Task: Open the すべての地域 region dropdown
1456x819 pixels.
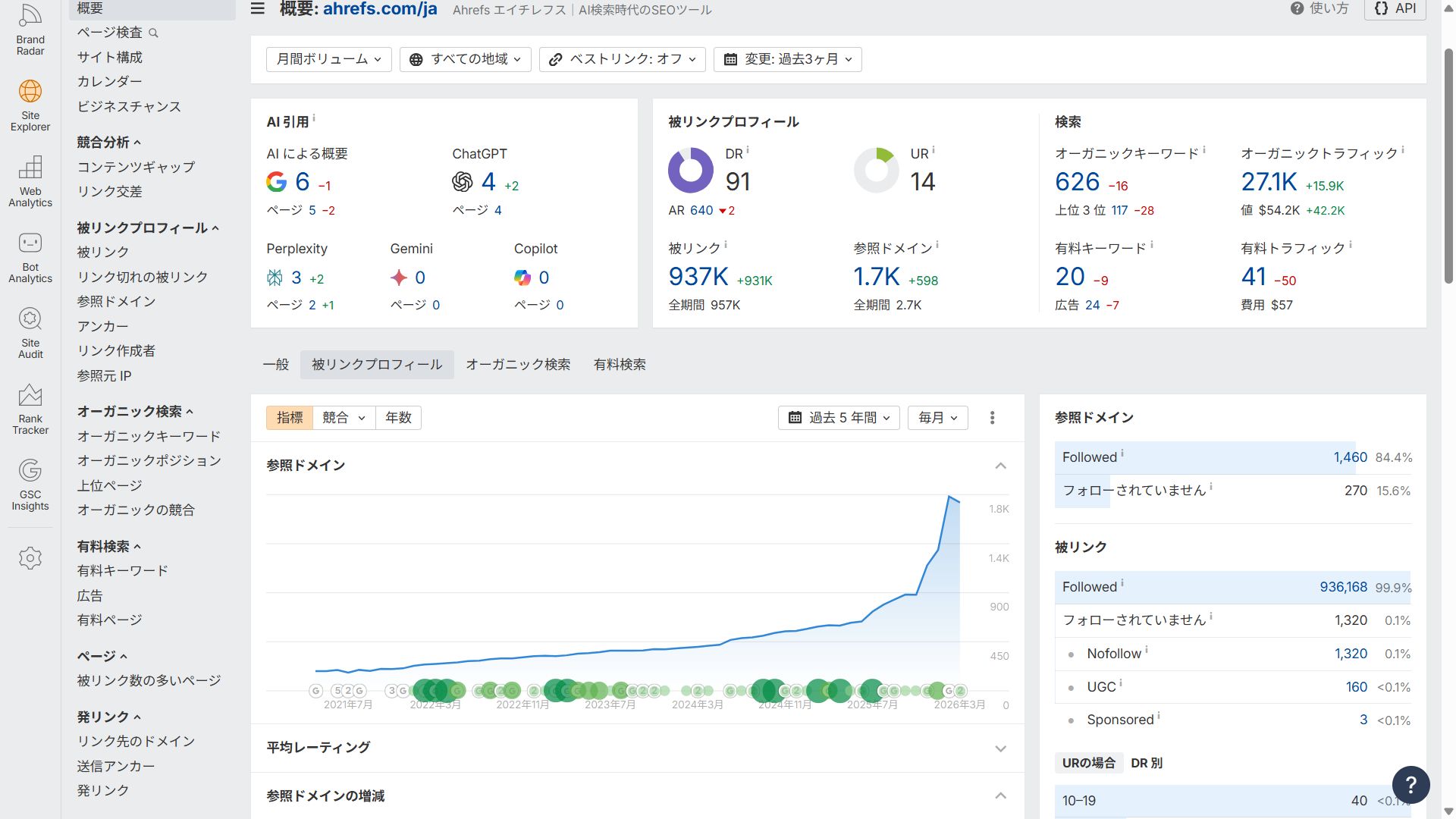Action: point(465,59)
